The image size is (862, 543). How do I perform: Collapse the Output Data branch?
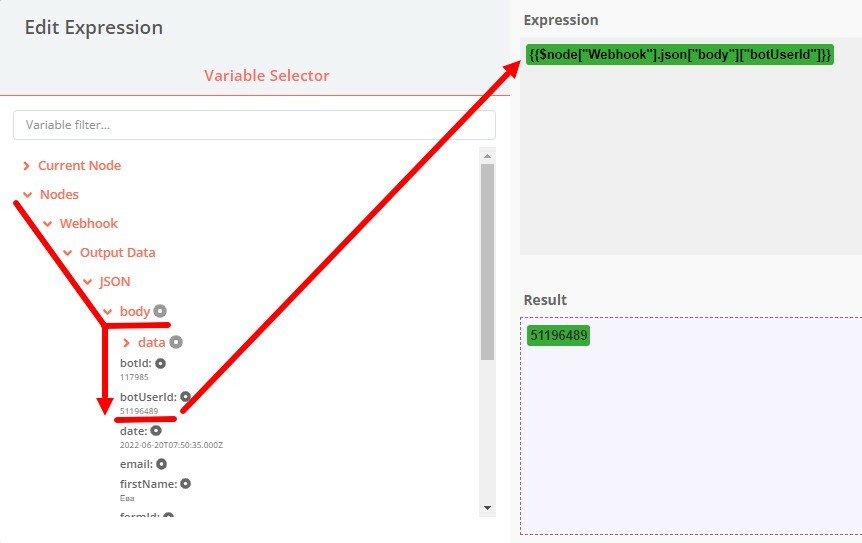[x=68, y=253]
